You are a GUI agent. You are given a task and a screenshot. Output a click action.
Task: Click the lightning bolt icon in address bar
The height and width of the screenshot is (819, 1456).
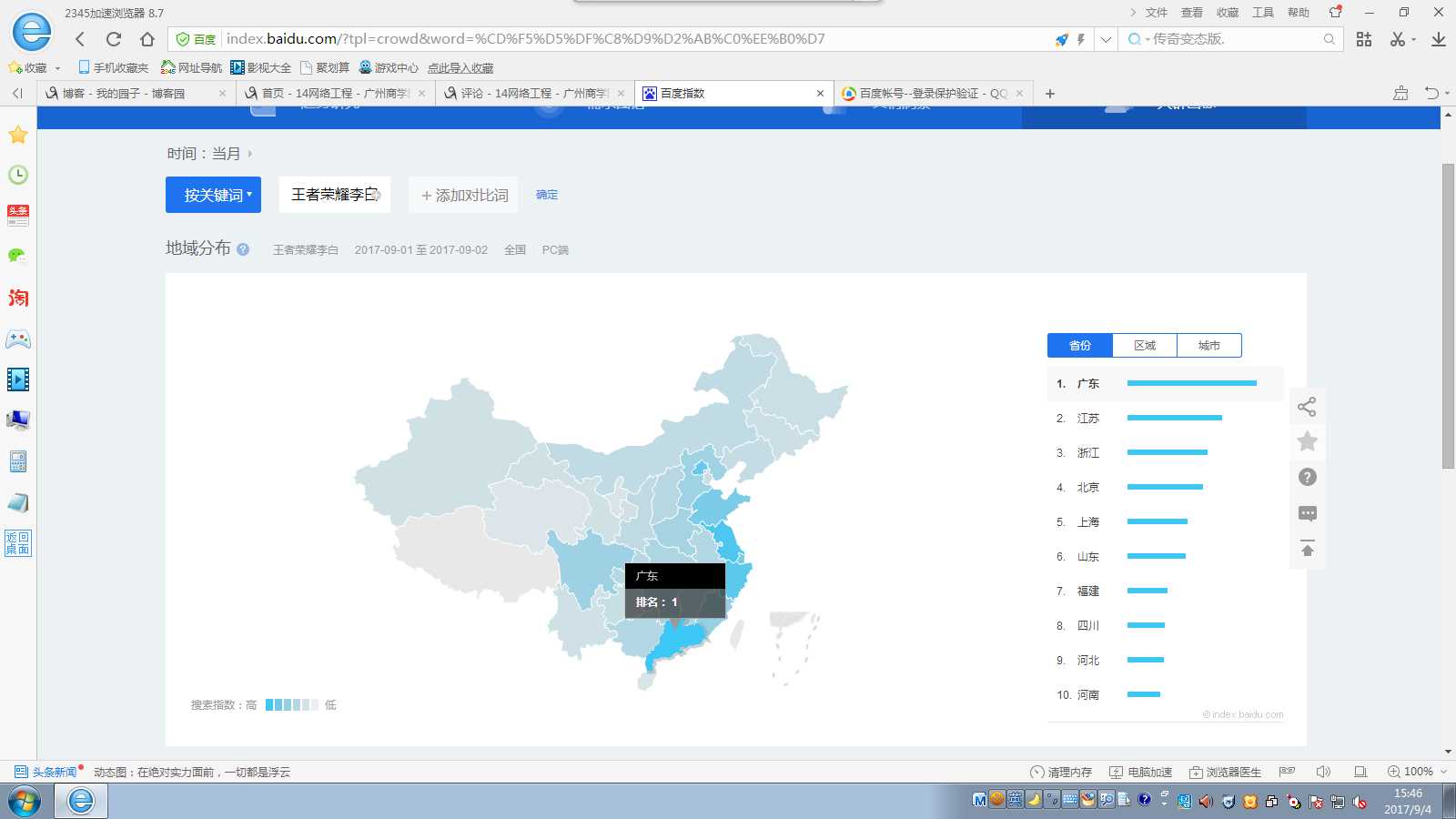[1081, 39]
